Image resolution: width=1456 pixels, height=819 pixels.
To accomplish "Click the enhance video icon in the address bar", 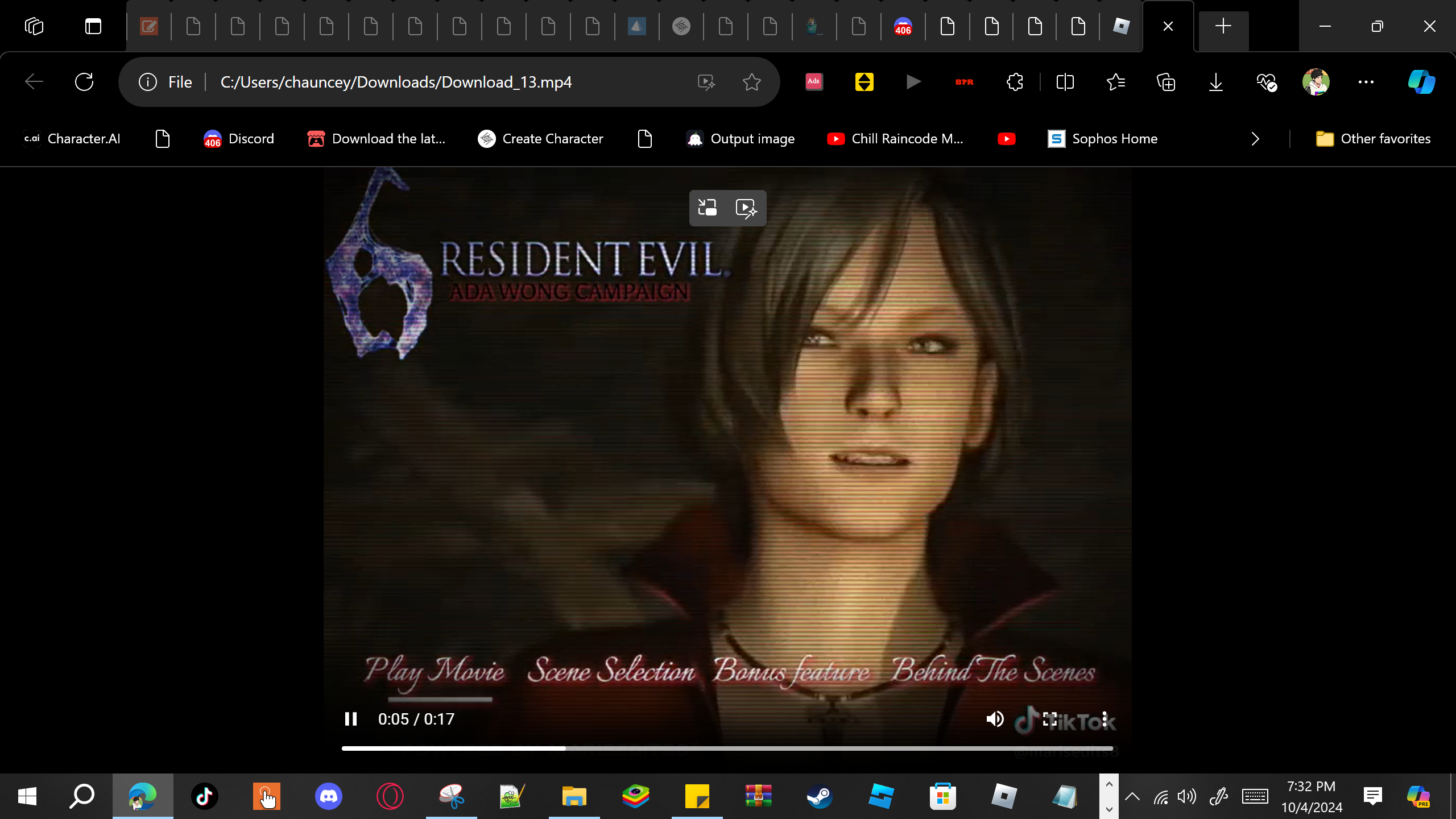I will coord(706,82).
